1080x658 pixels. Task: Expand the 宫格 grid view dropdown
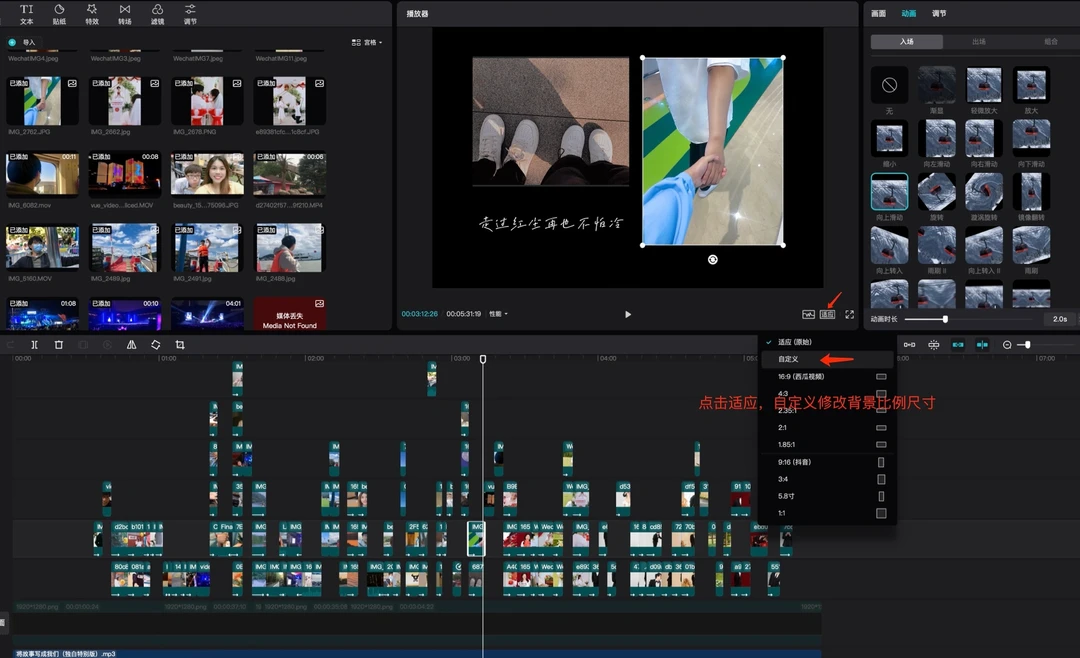tap(367, 42)
